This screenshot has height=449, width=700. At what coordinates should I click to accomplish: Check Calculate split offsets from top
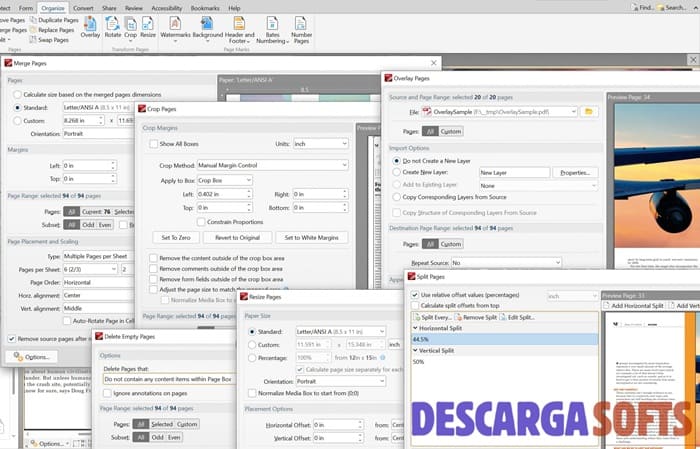[x=415, y=306]
